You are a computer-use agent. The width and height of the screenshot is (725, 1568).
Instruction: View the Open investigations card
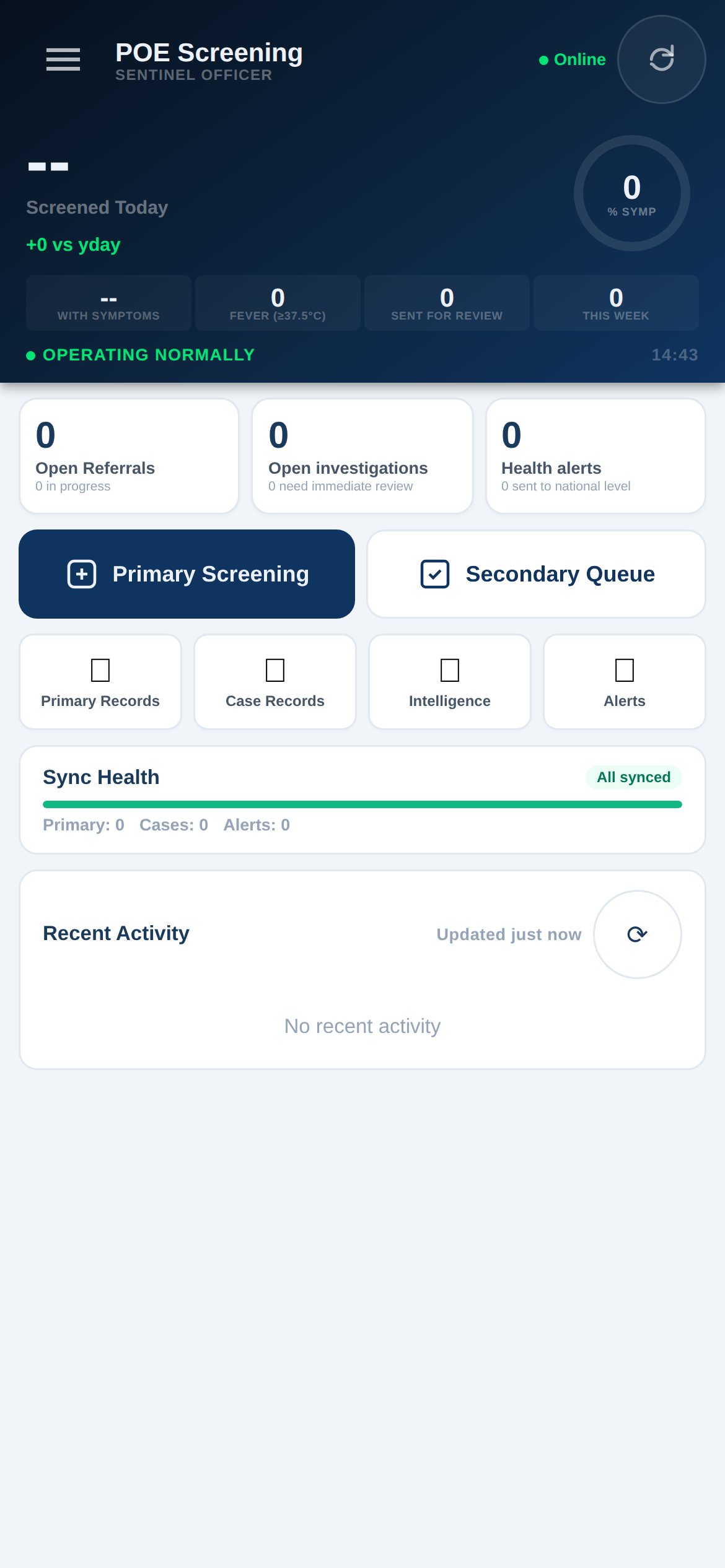tap(362, 456)
